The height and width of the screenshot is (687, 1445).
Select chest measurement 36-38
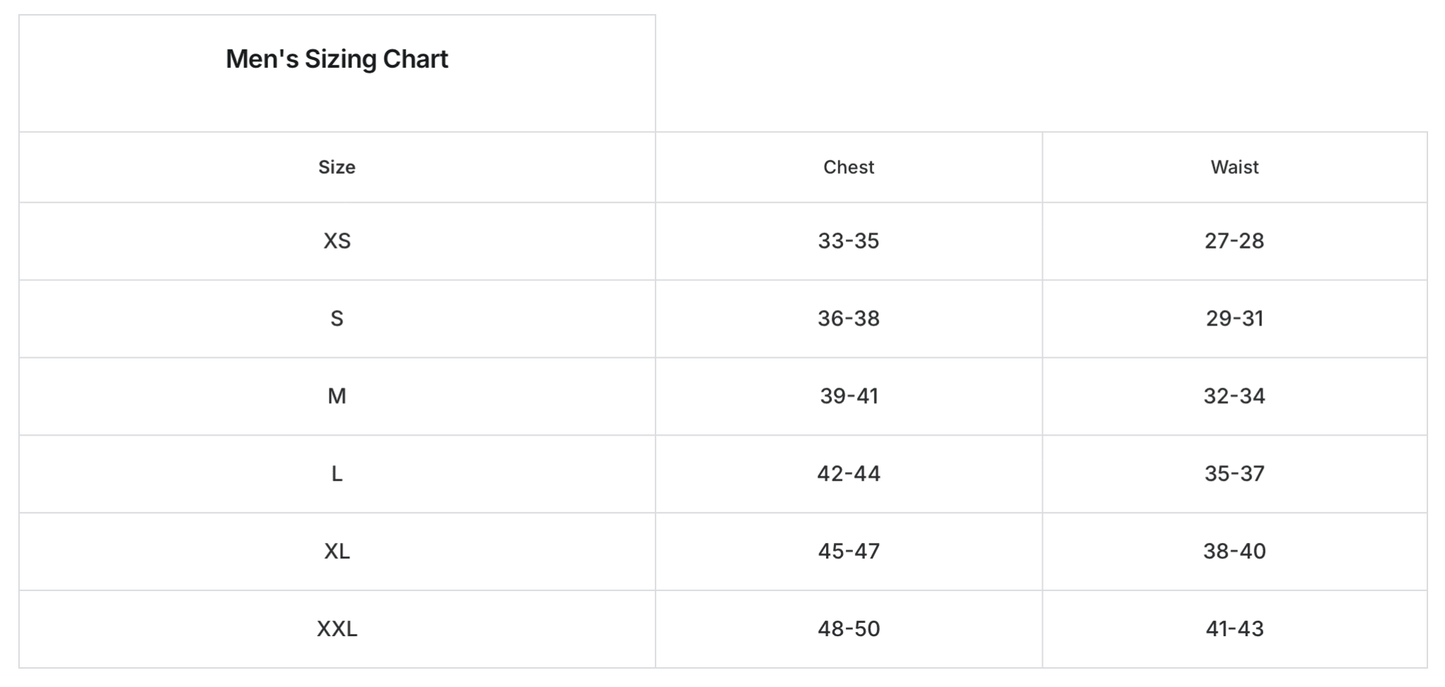(x=849, y=318)
